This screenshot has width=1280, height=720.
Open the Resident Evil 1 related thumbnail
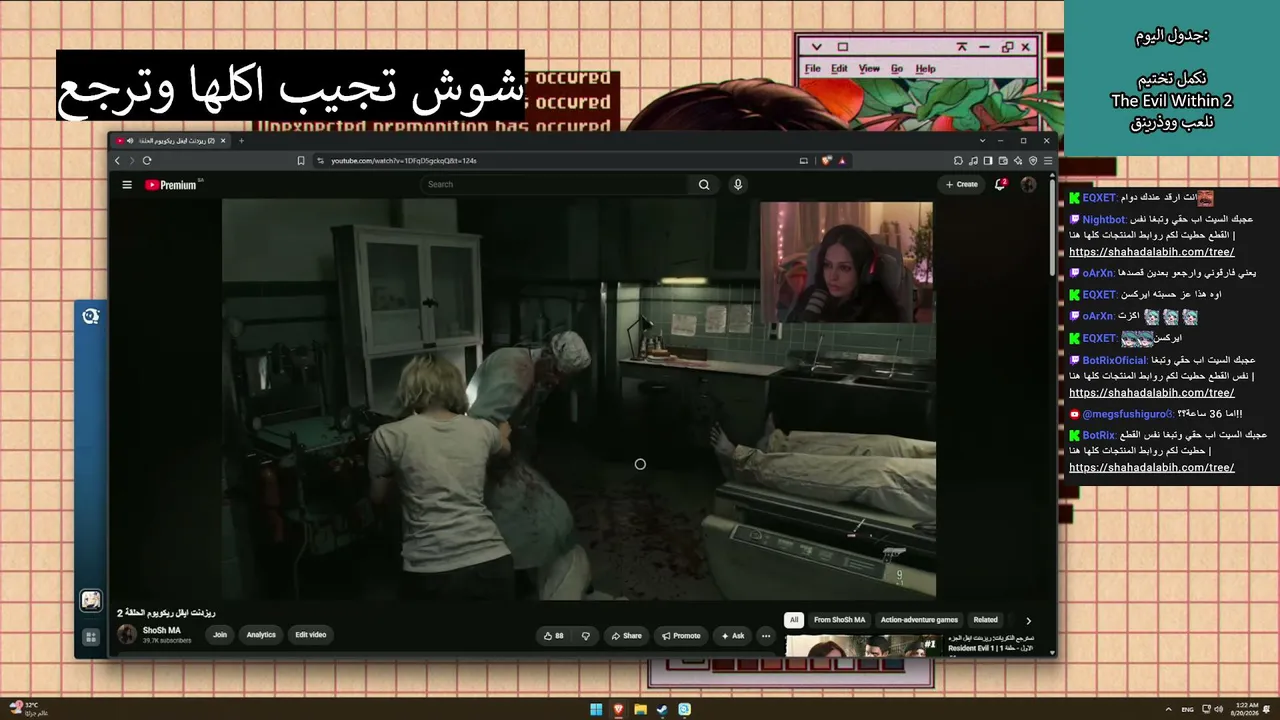click(864, 645)
